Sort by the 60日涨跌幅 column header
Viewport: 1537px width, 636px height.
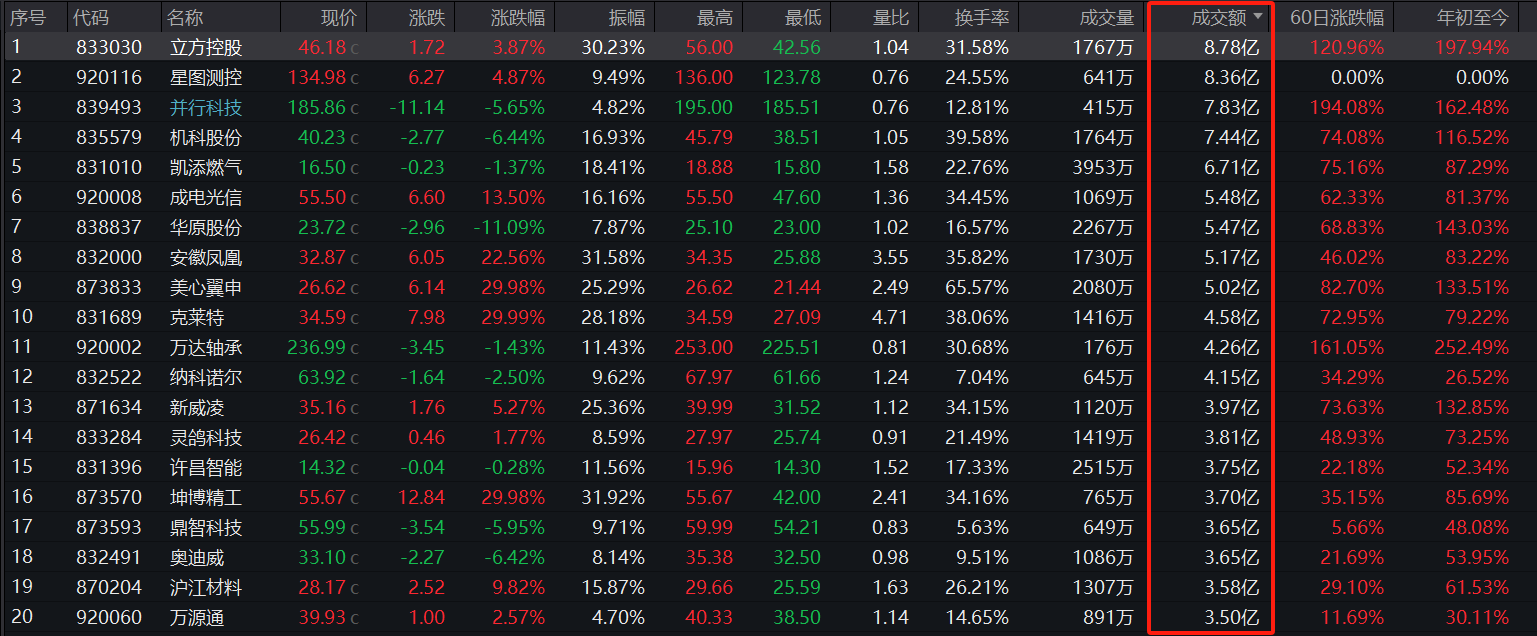coord(1337,17)
